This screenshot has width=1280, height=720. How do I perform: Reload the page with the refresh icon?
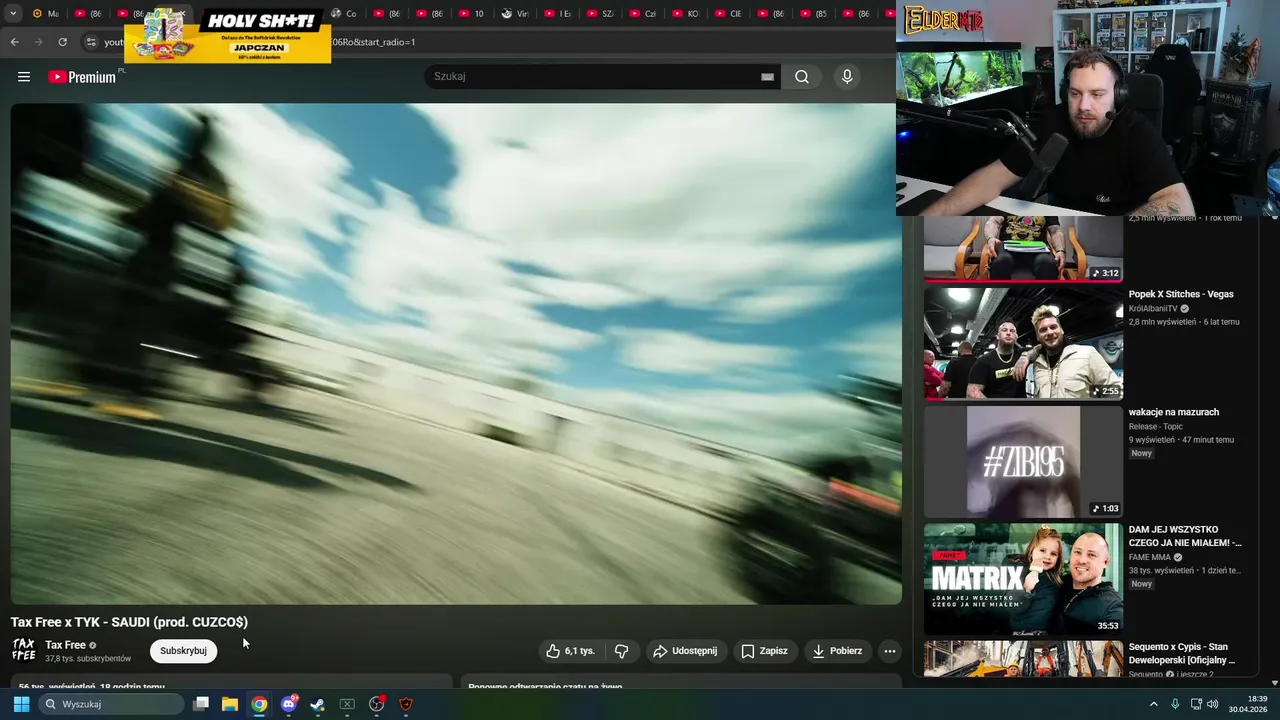62,42
